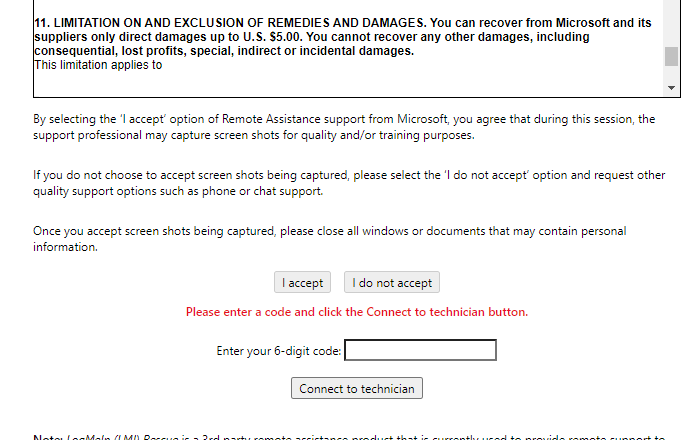Click the 'Connect to technician' button
The image size is (700, 440).
357,388
